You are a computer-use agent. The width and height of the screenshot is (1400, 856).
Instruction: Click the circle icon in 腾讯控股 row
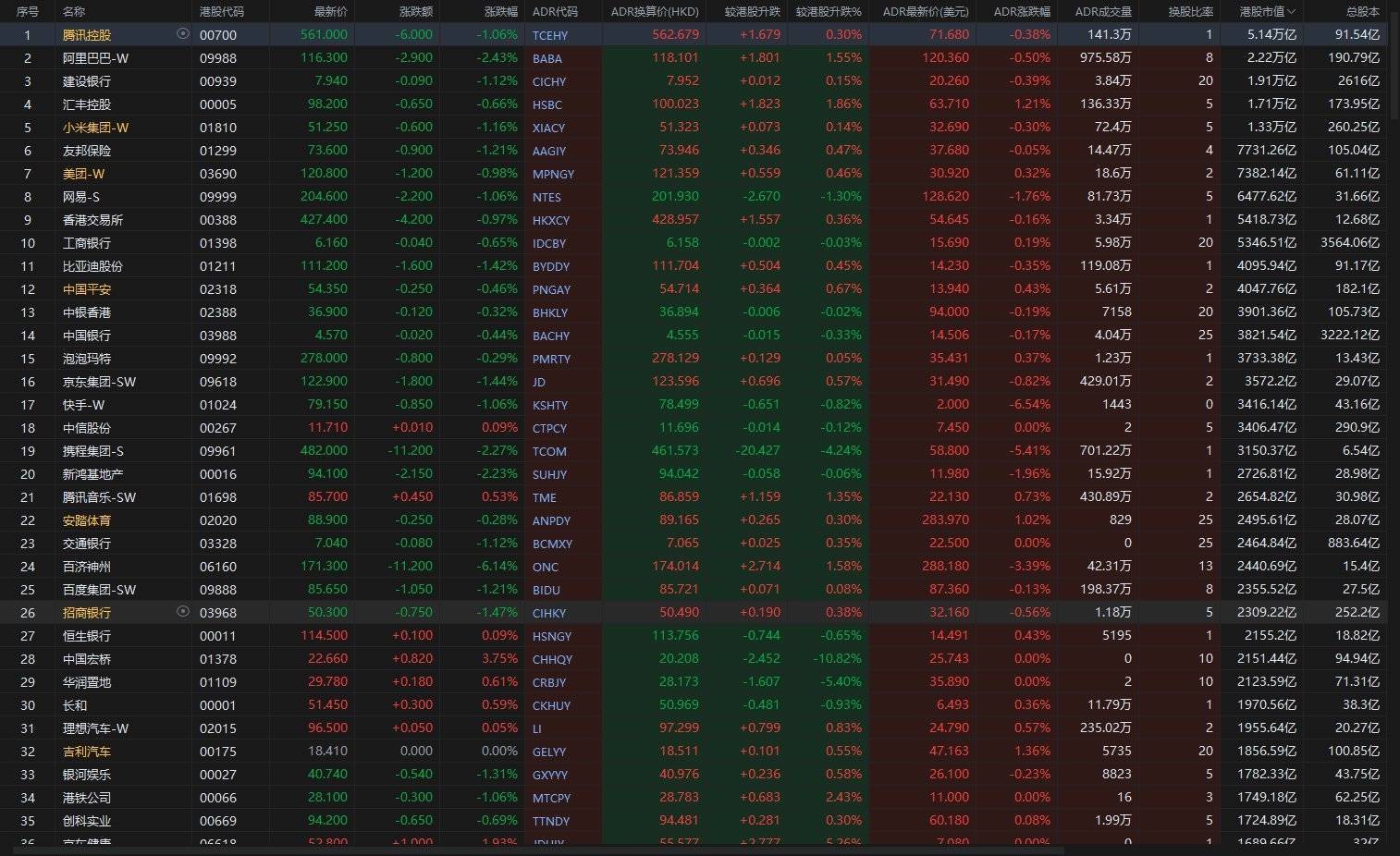(182, 33)
